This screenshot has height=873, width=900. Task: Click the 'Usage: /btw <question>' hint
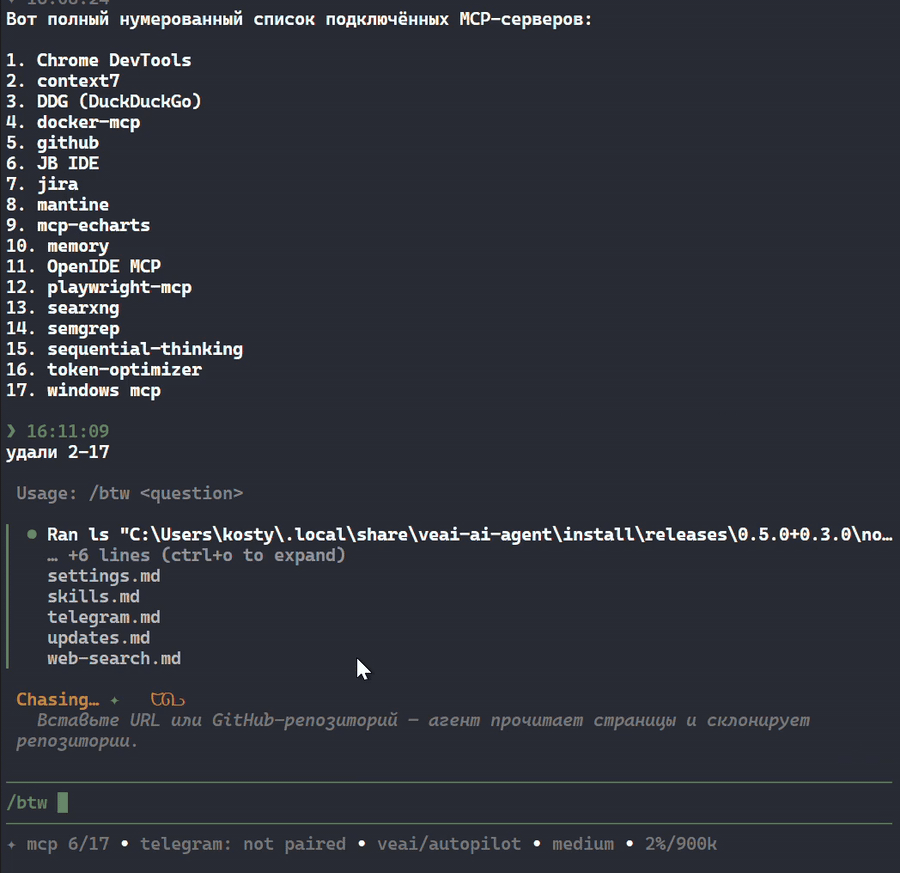(x=130, y=494)
